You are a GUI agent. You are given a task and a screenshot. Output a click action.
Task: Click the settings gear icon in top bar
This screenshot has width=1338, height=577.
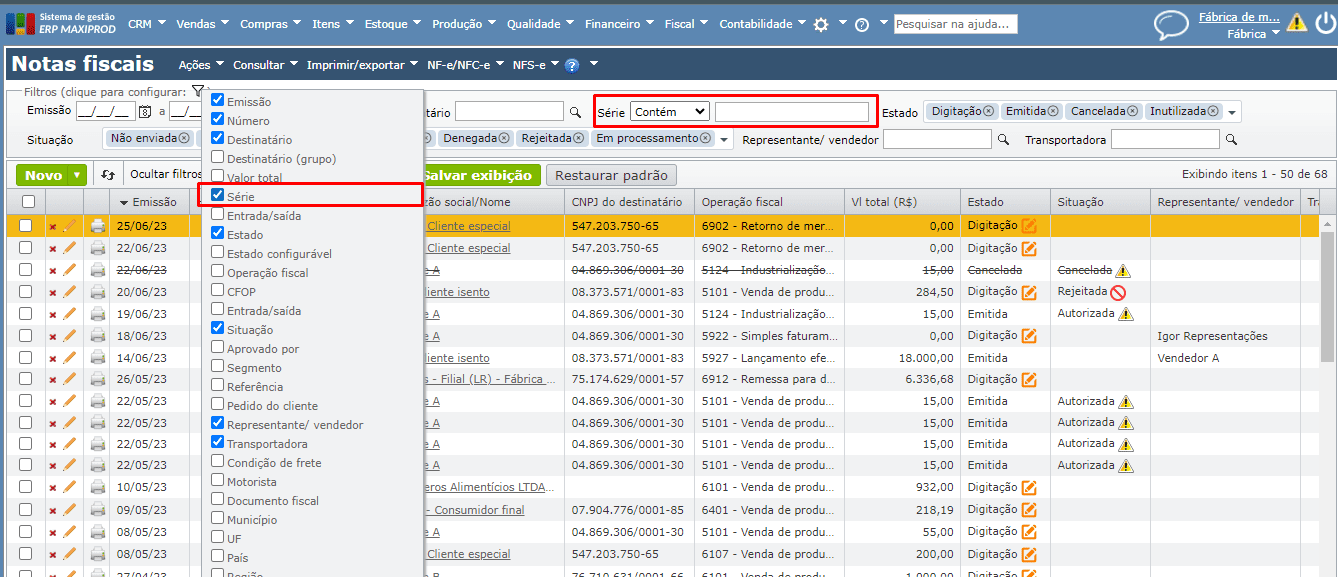pos(821,25)
